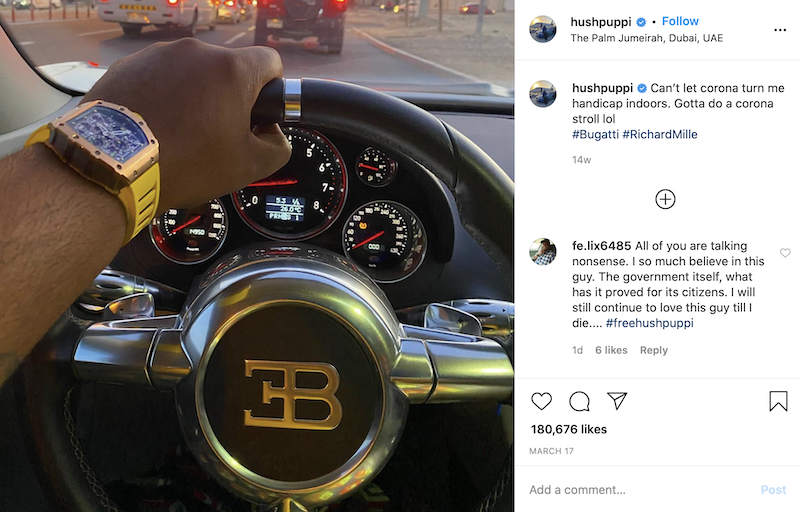
Task: Click the Add a comment field
Action: pyautogui.click(x=638, y=490)
